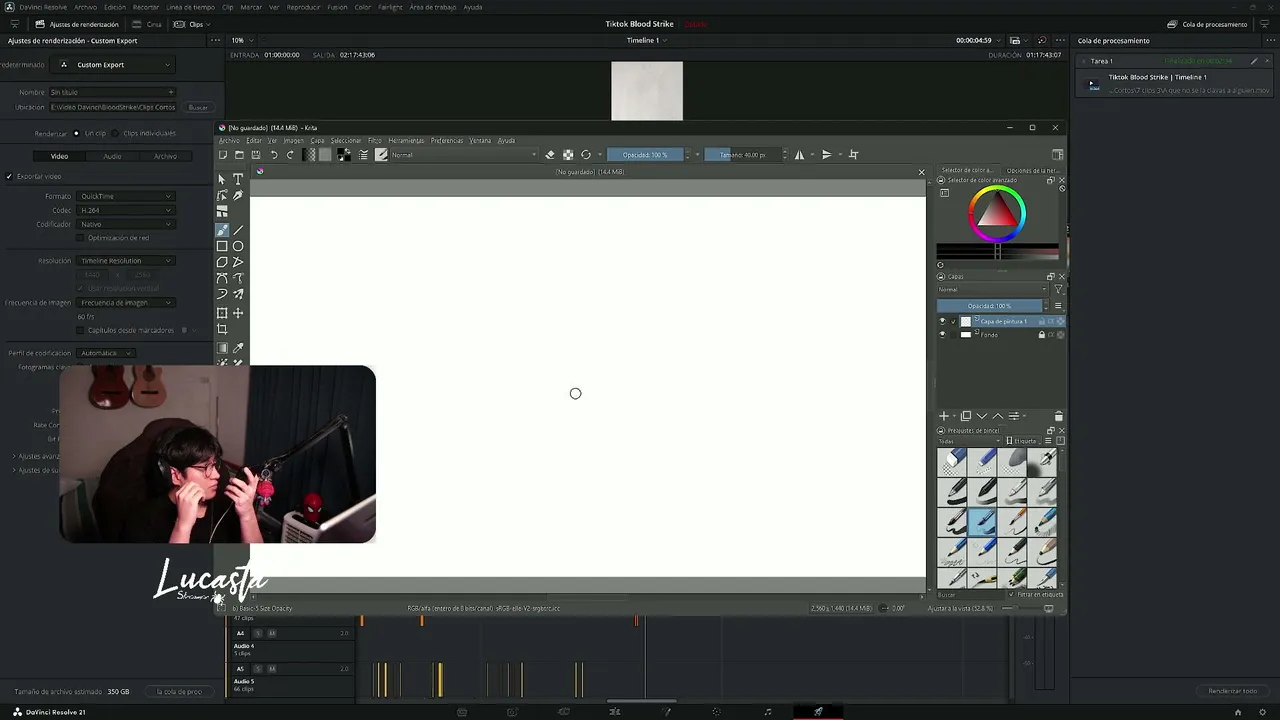Select the Polygon tool in Krita
The image size is (1280, 720).
[x=222, y=262]
